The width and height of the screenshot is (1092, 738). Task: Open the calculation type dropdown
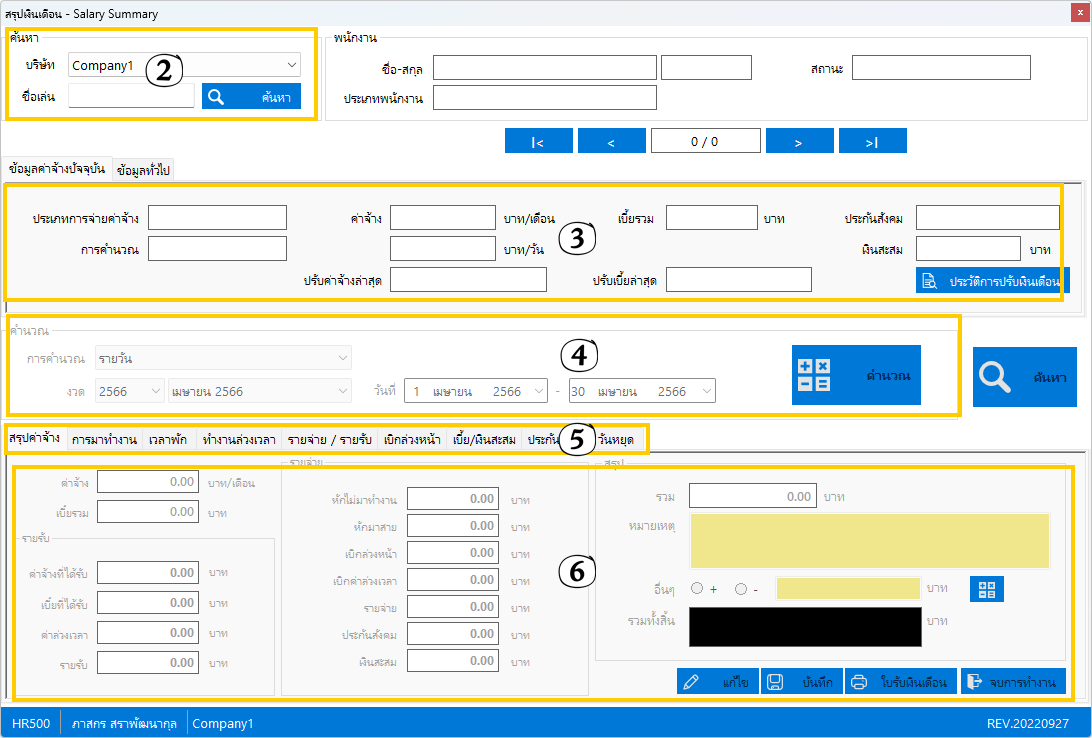click(x=223, y=357)
